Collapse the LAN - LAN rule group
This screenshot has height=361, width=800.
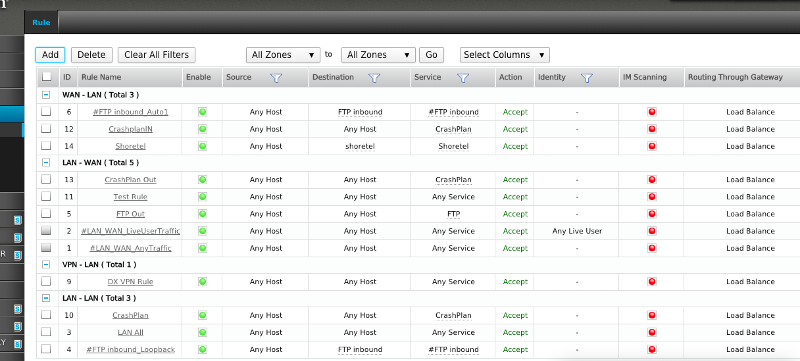click(46, 298)
